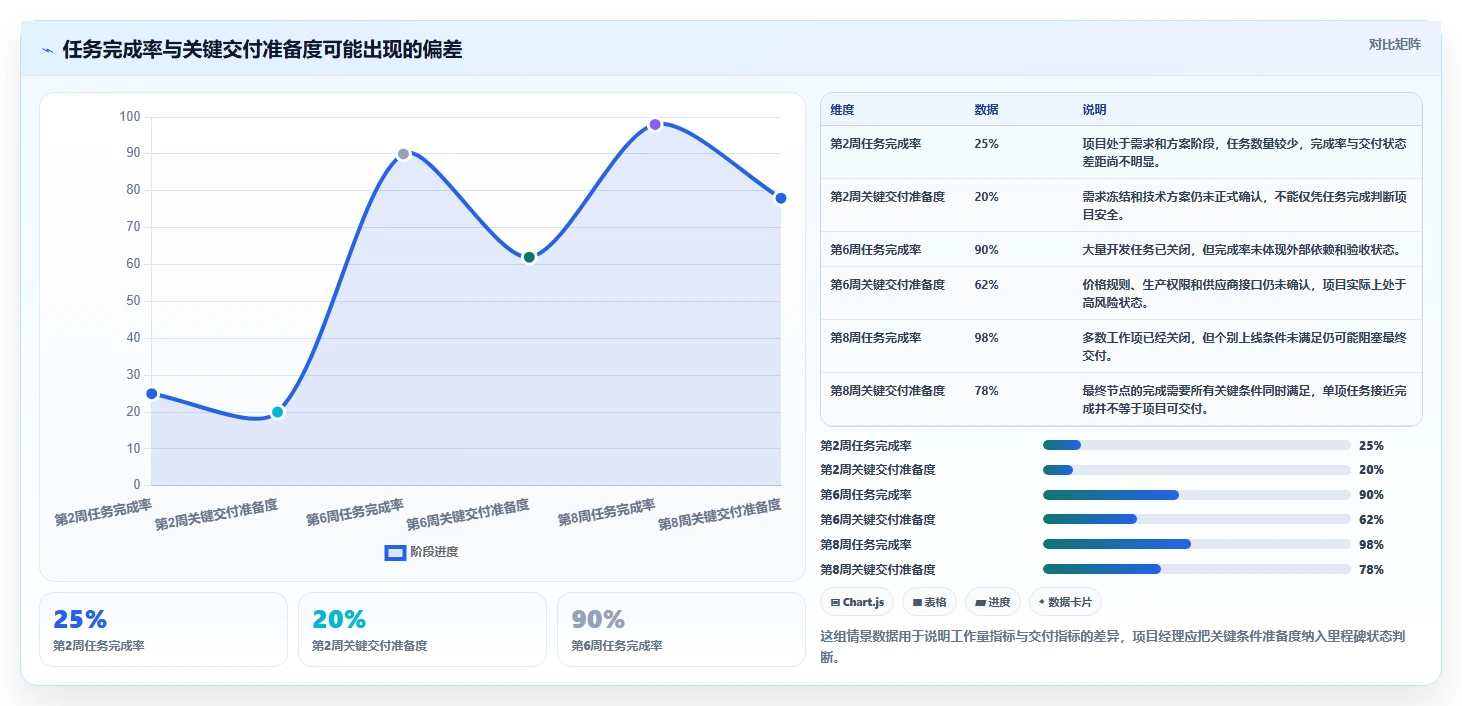Click the 第8周任务完成率 purple data point
1462x706 pixels.
655,125
